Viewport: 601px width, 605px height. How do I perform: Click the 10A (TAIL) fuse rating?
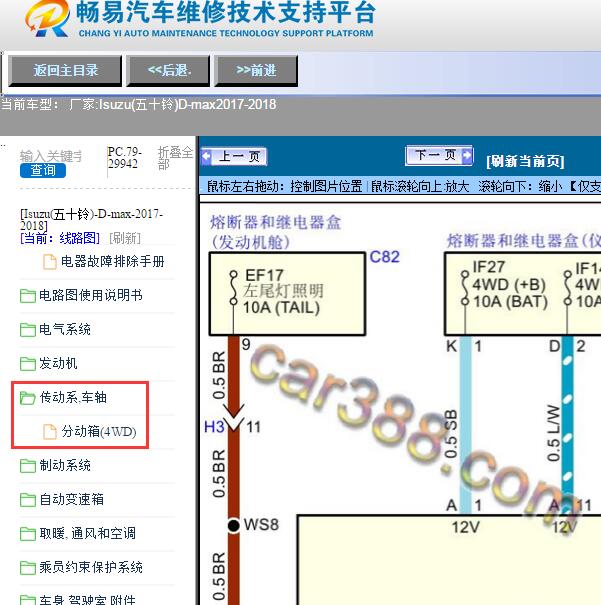[x=281, y=308]
